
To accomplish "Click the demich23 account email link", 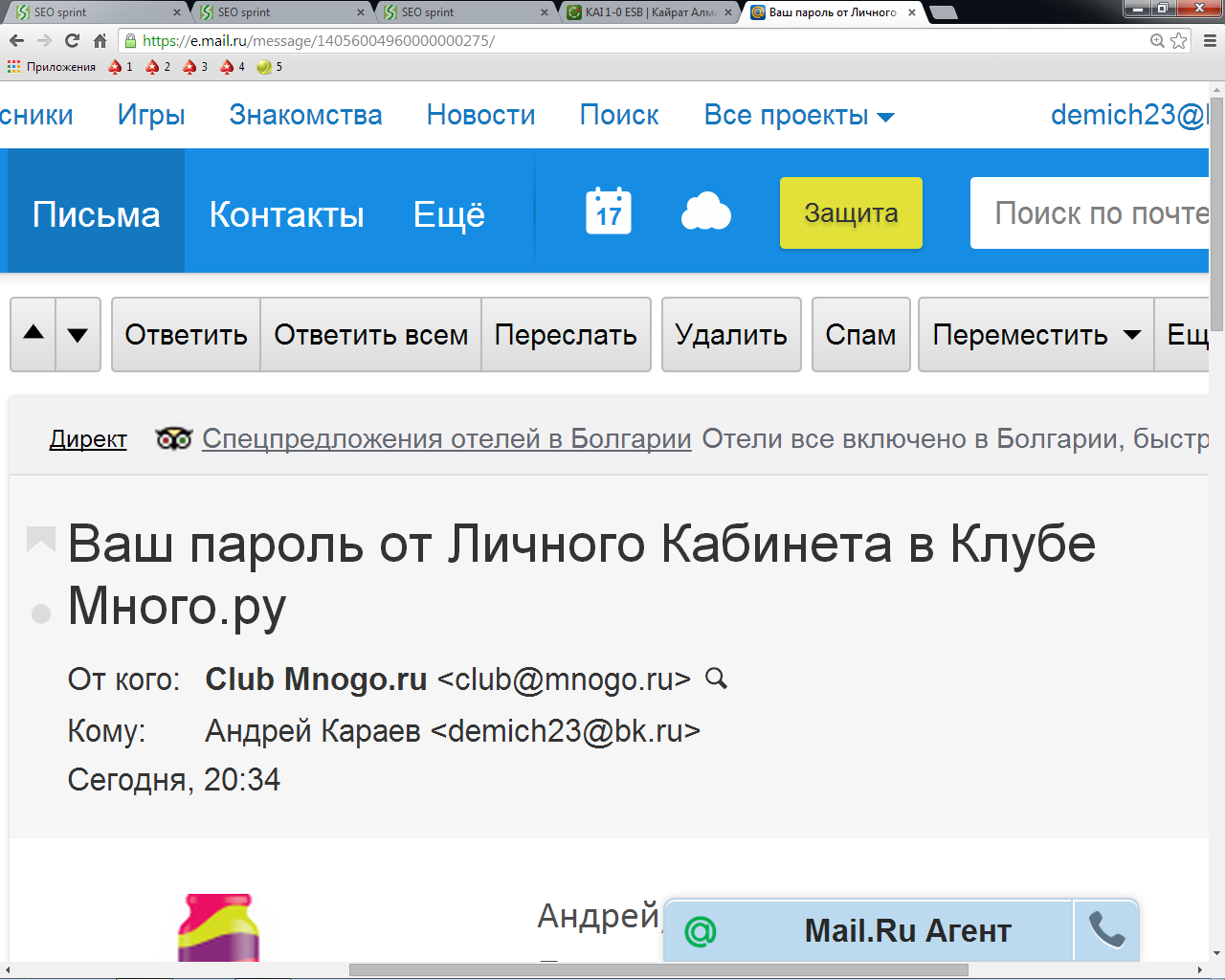I will [x=1129, y=115].
